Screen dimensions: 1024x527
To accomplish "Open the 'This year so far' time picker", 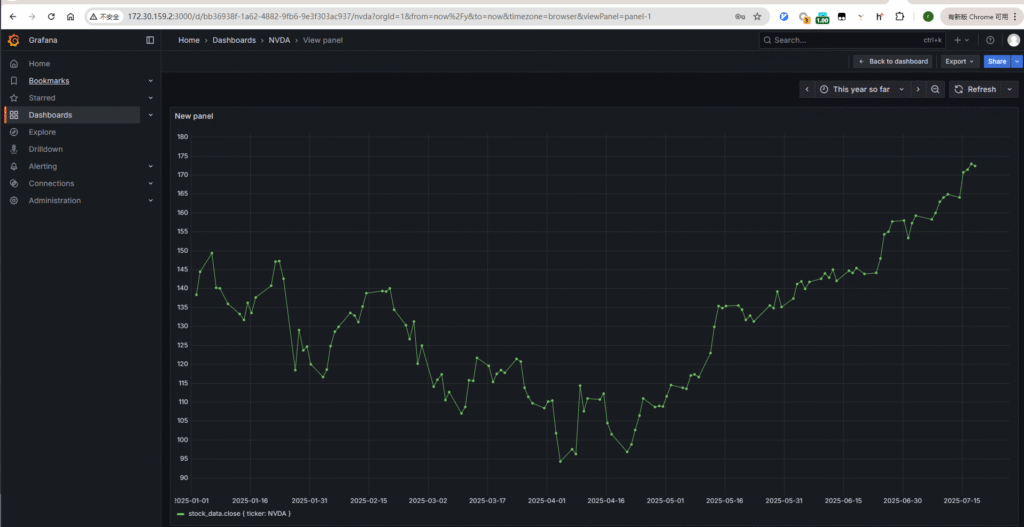I will click(x=861, y=89).
